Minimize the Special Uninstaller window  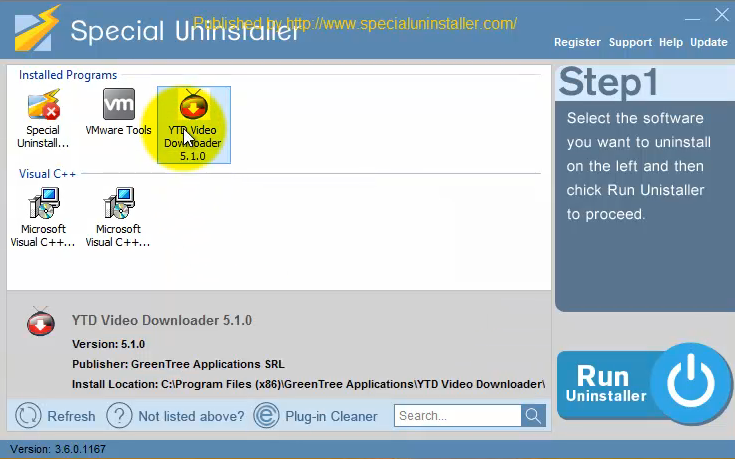point(692,19)
